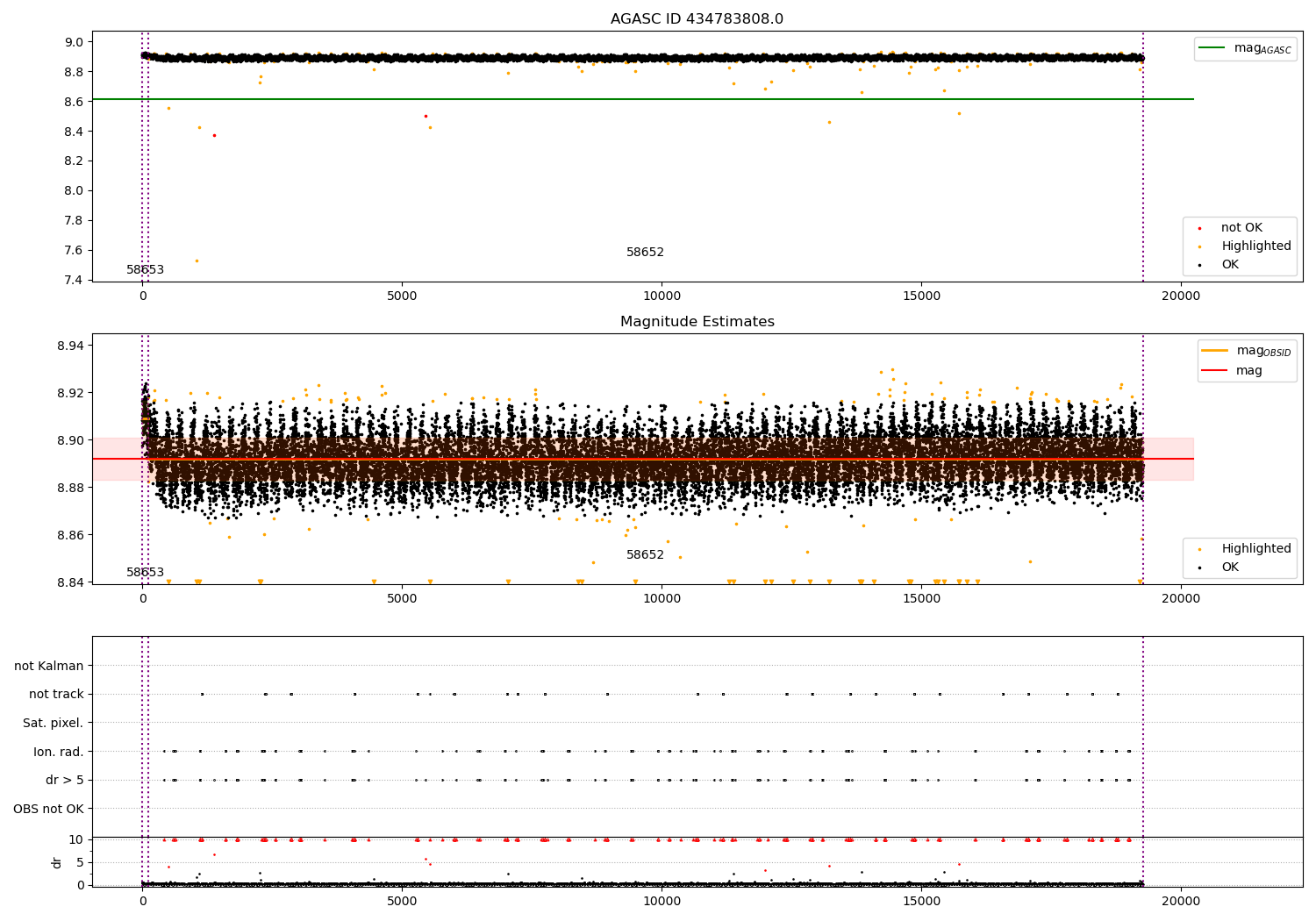Click the "5000" x-tick under the bottom plot
This screenshot has width=1316, height=921.
[402, 901]
